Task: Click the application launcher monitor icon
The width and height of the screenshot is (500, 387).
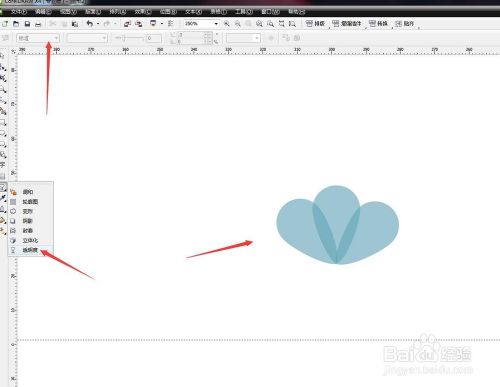Action: pyautogui.click(x=153, y=24)
